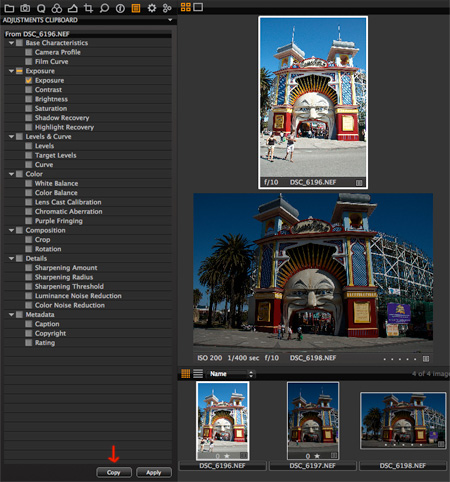Switch viewer to single image mode
The width and height of the screenshot is (450, 482).
(x=198, y=7)
